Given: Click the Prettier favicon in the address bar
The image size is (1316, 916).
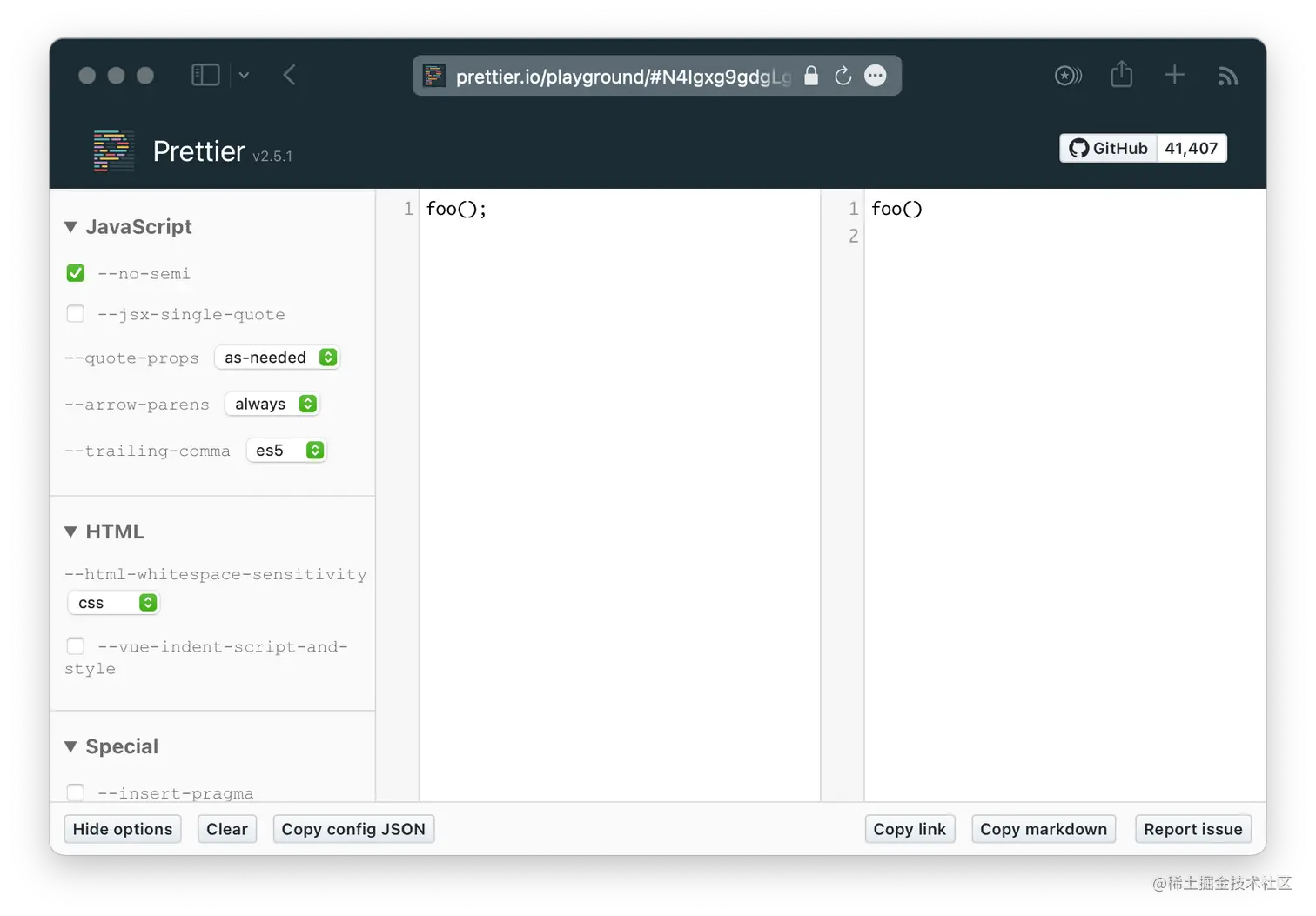Looking at the screenshot, I should click(x=433, y=76).
